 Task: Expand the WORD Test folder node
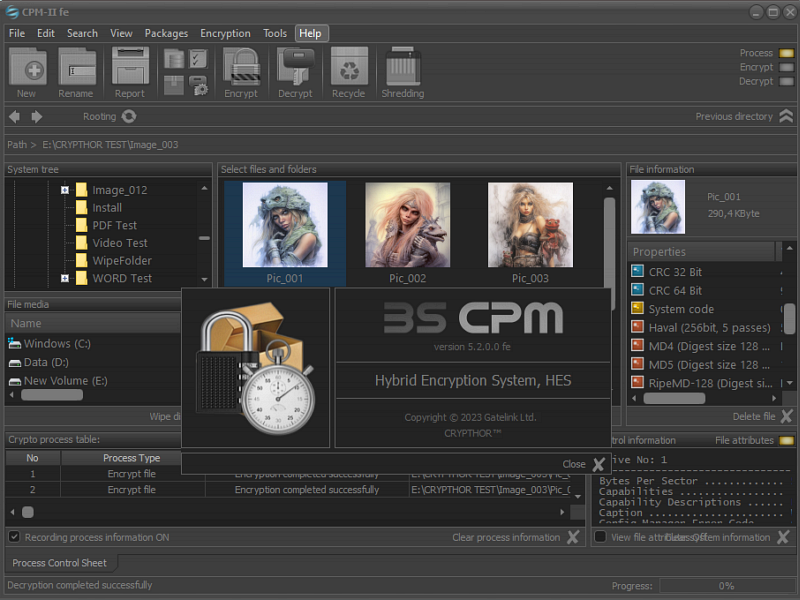tap(65, 278)
